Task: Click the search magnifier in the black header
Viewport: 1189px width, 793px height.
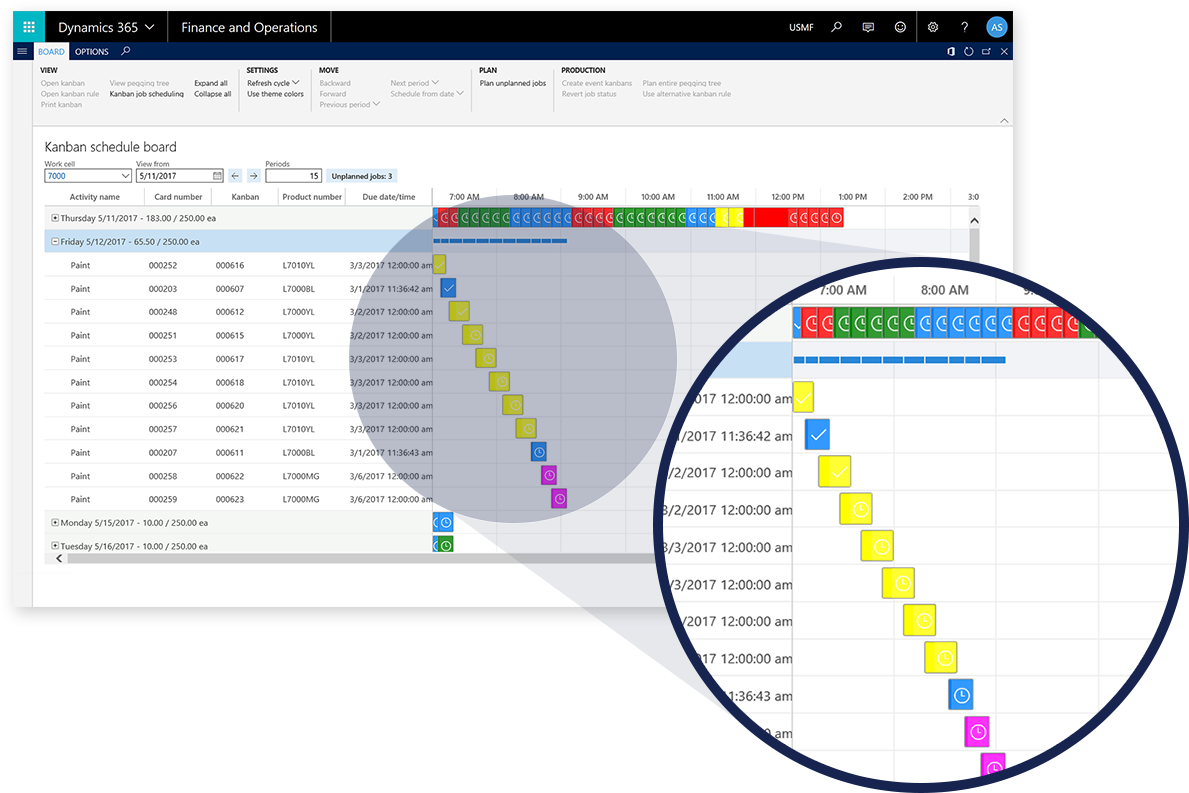Action: click(836, 27)
